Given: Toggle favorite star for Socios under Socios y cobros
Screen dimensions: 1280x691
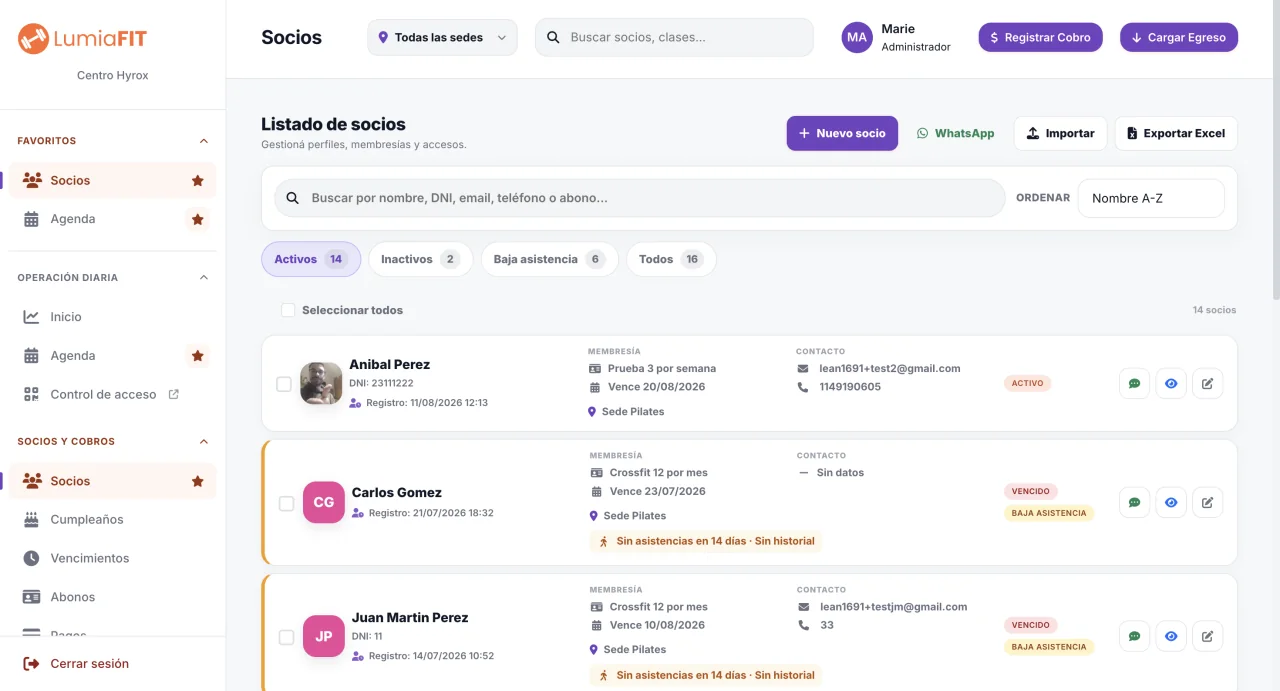Looking at the screenshot, I should [197, 481].
